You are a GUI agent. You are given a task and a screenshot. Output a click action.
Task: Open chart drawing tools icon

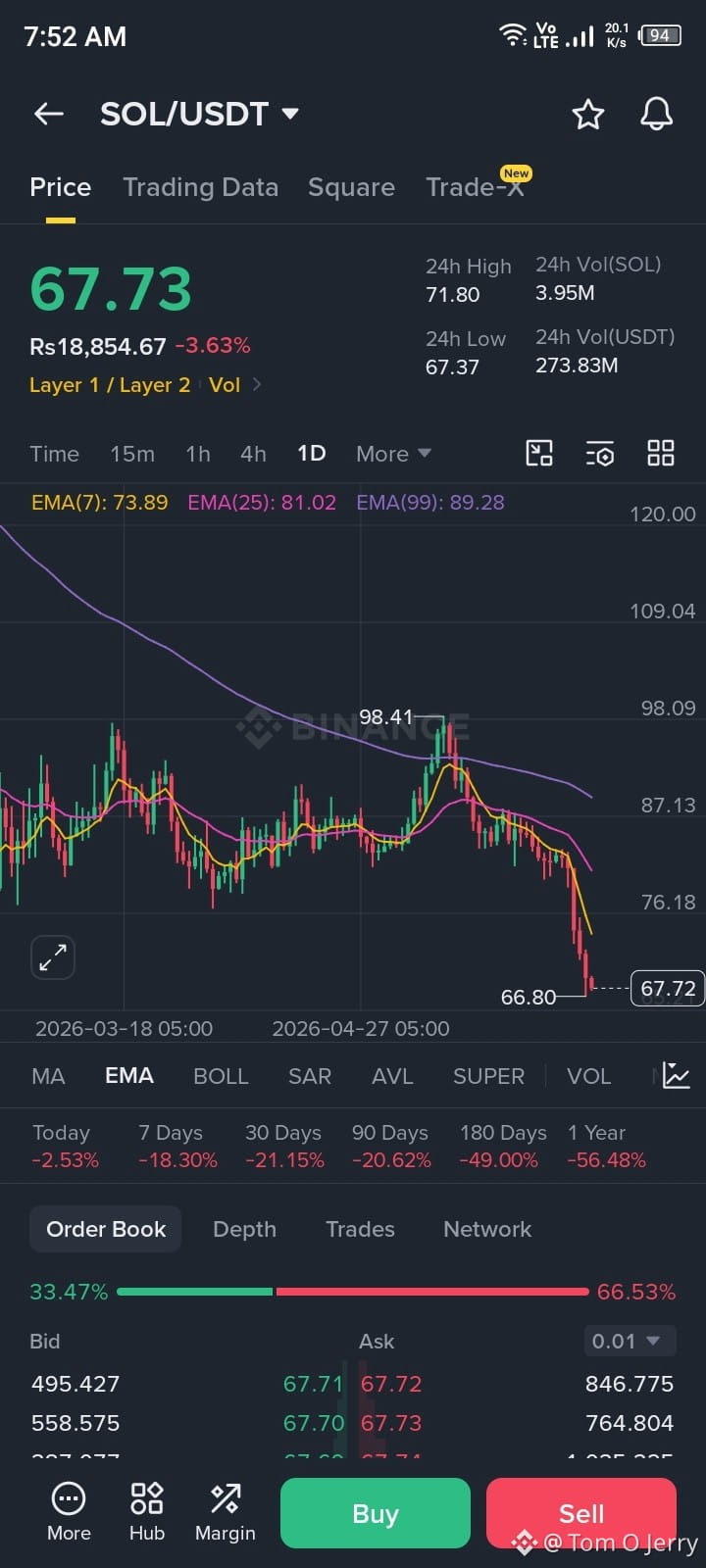click(x=539, y=453)
